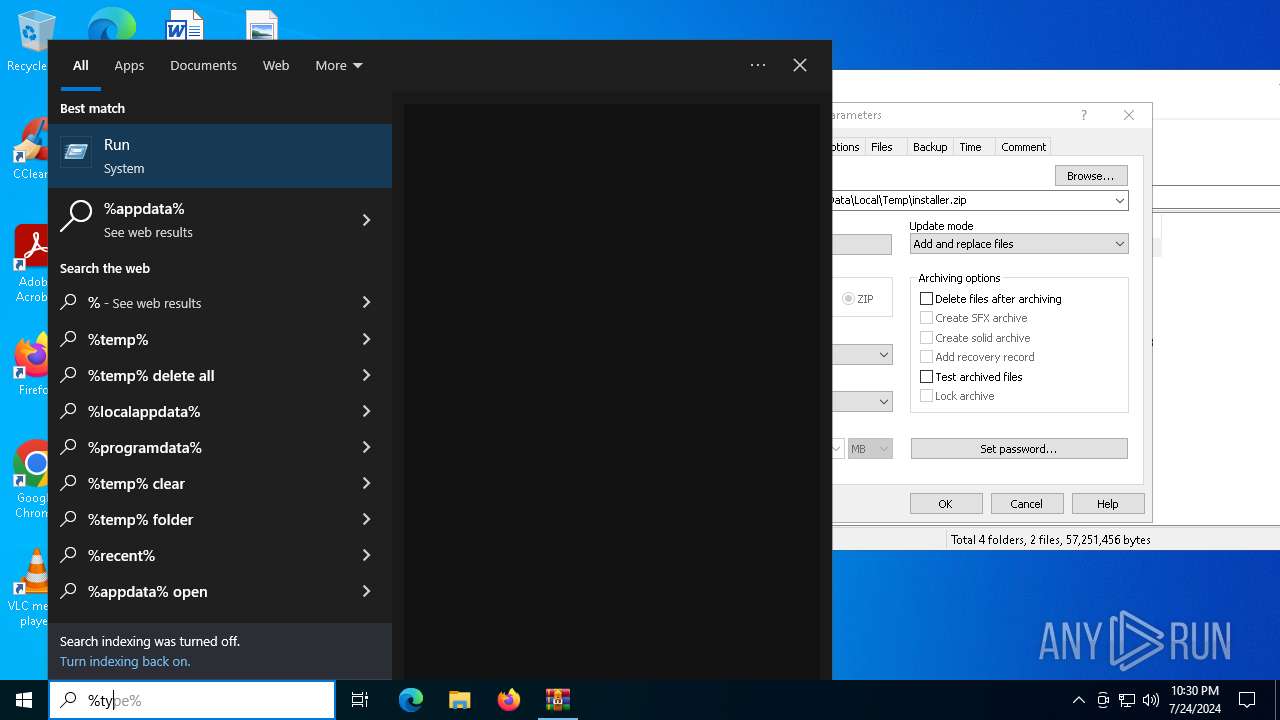Screen dimensions: 1280x720
Task: Open the Microsoft Edge desktop shortcut
Action: pos(111,25)
